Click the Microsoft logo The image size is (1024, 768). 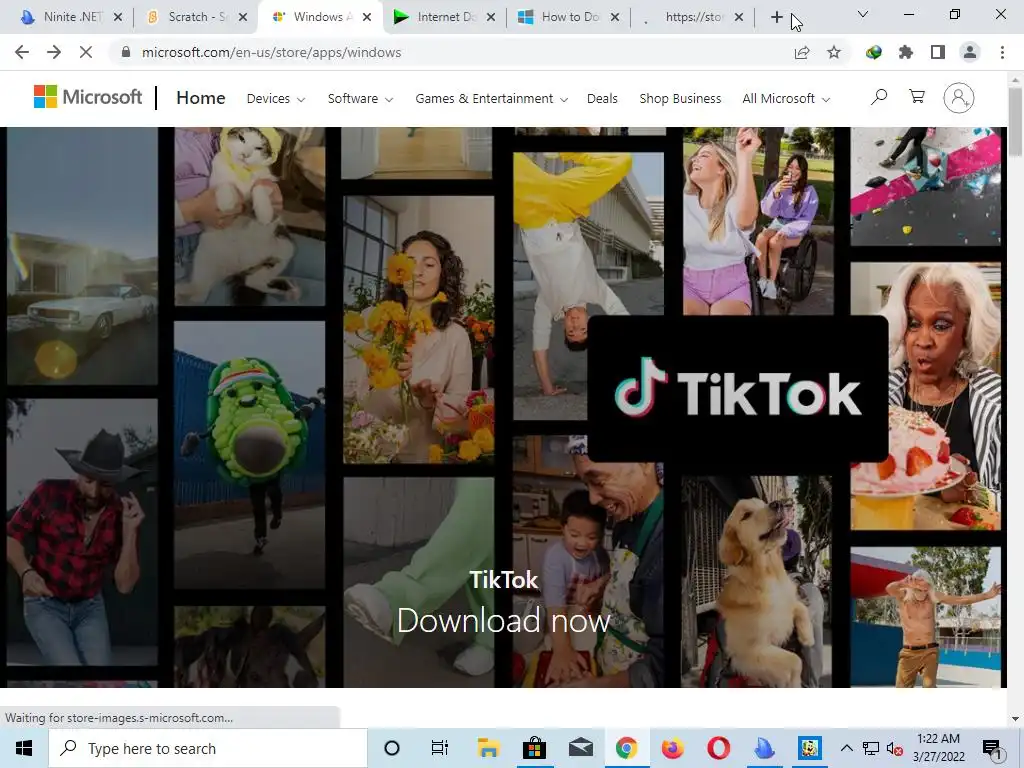tap(88, 97)
